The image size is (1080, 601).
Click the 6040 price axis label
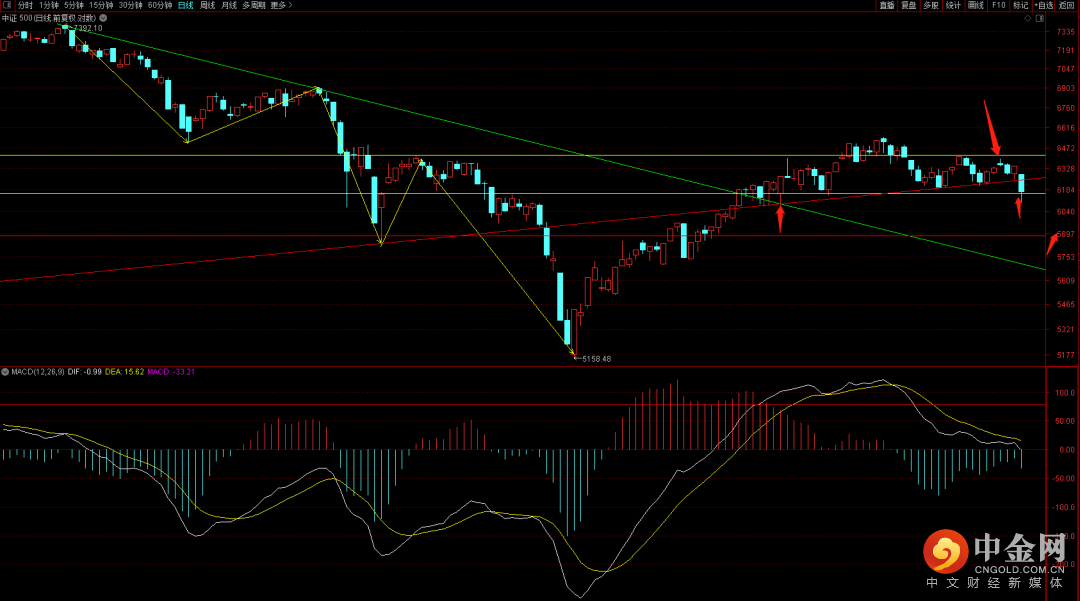click(x=1066, y=212)
